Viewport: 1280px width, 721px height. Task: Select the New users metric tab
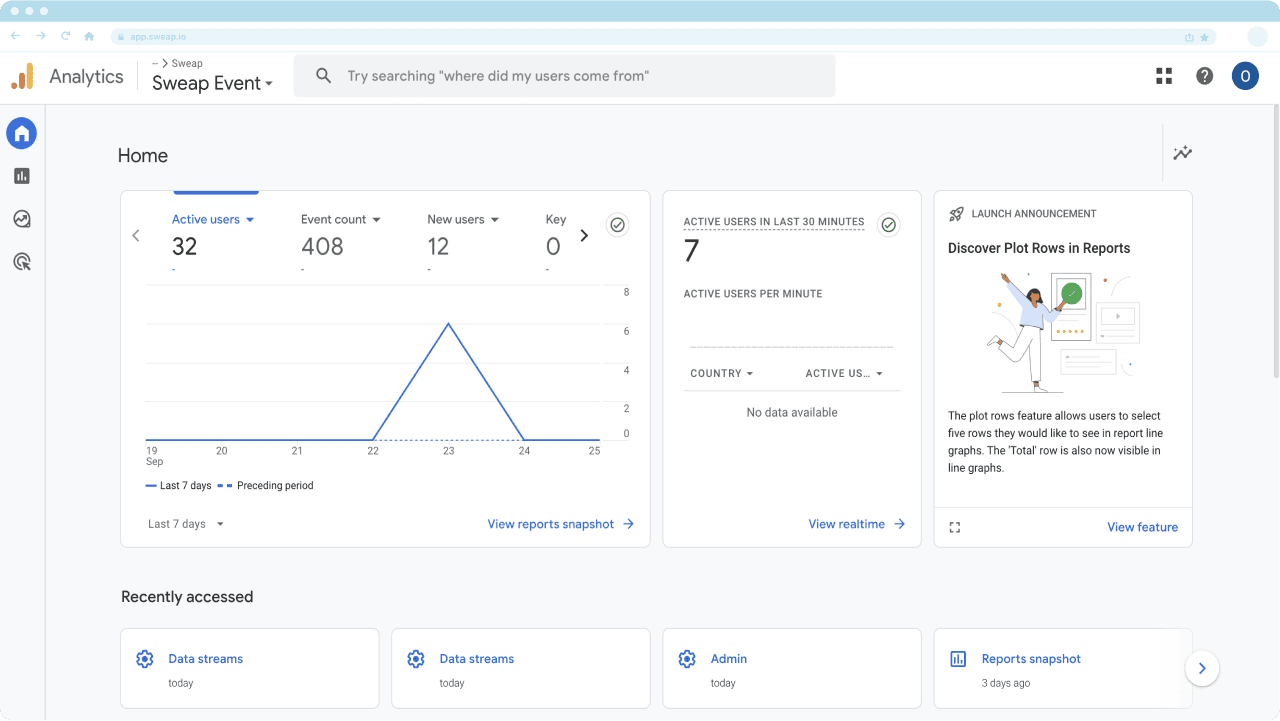(x=462, y=220)
